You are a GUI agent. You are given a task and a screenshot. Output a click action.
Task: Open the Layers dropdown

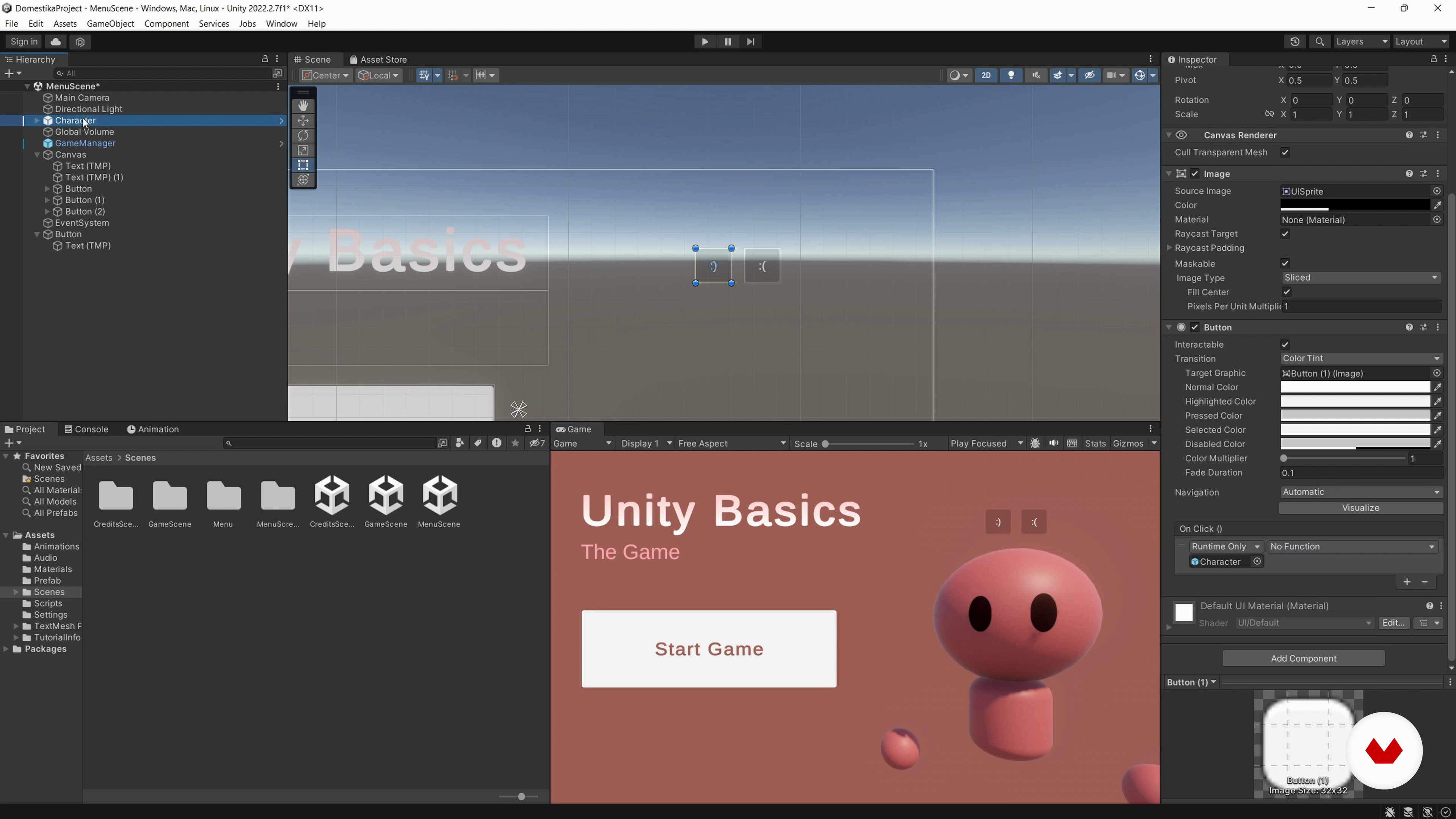click(1361, 41)
